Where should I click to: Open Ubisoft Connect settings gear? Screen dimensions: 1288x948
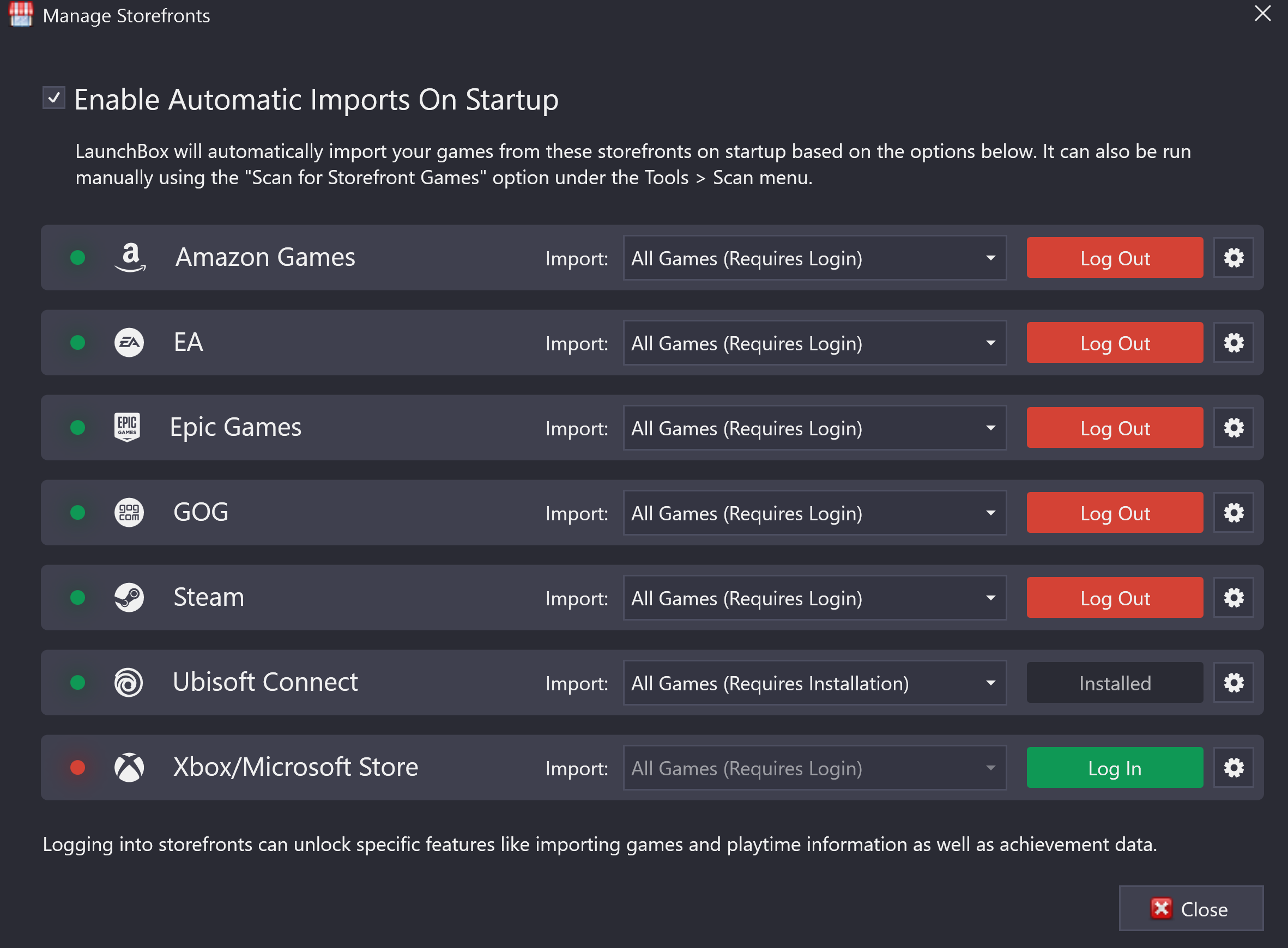click(x=1233, y=682)
